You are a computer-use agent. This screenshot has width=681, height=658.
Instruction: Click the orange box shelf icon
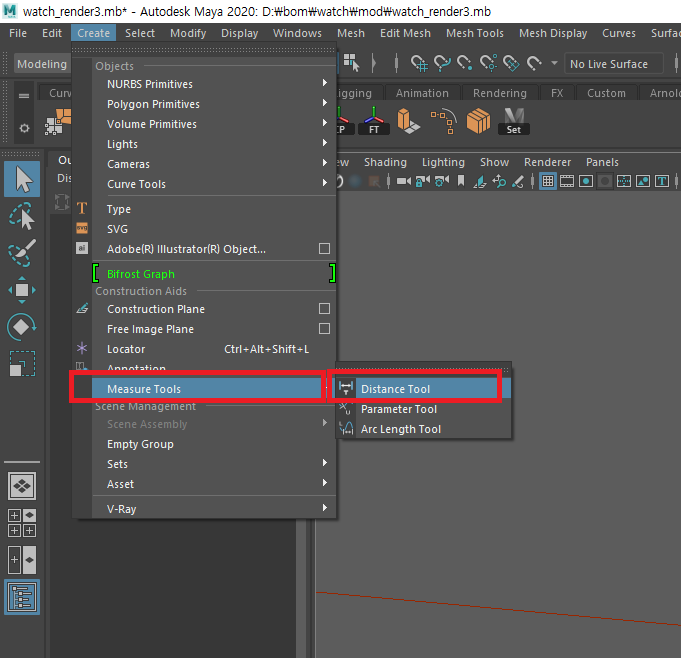click(478, 121)
